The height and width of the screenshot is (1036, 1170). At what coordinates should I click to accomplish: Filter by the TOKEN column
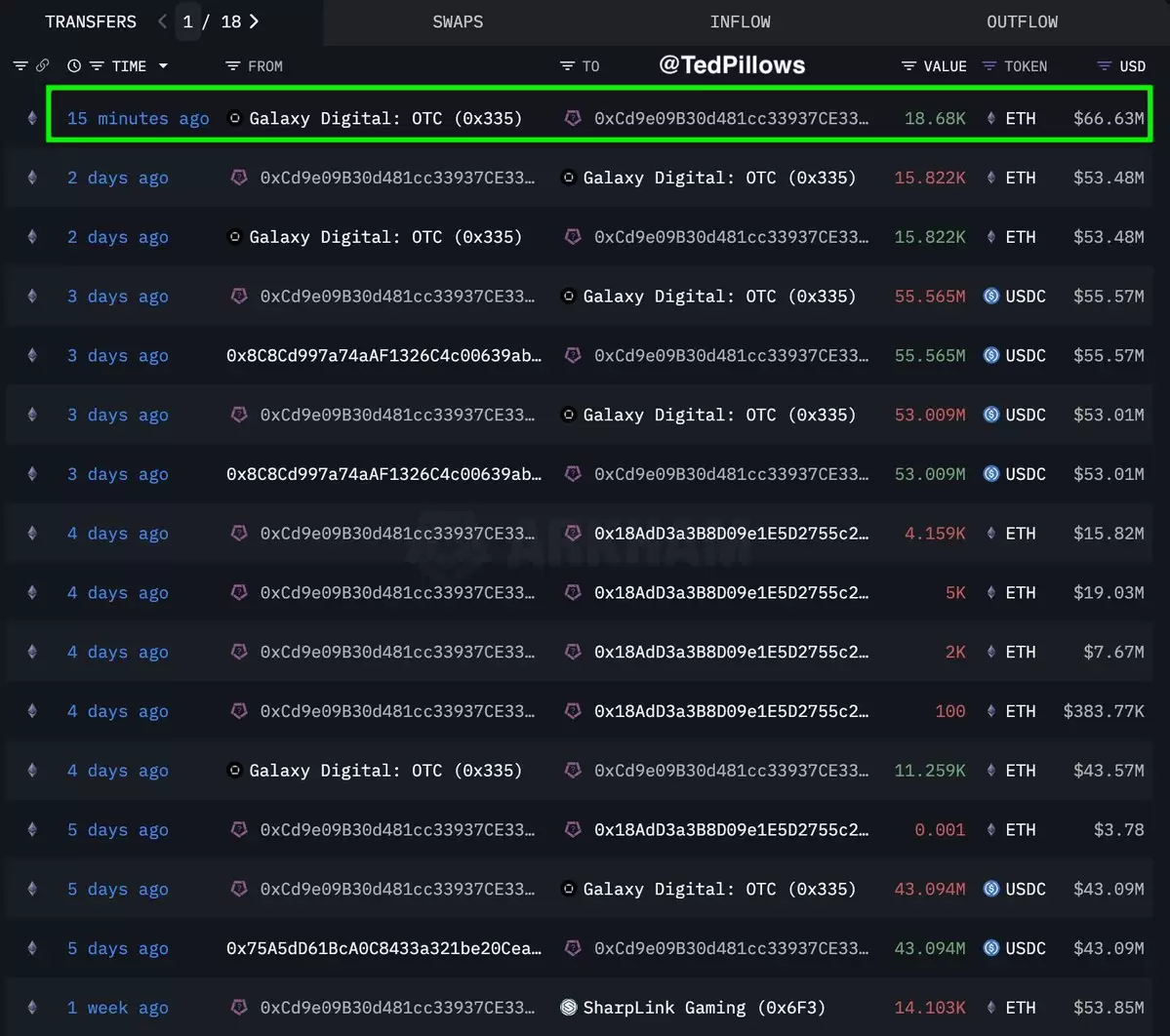pyautogui.click(x=988, y=66)
